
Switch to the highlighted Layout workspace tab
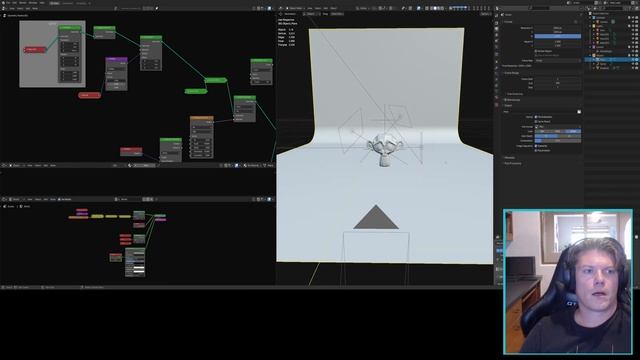(x=54, y=3)
